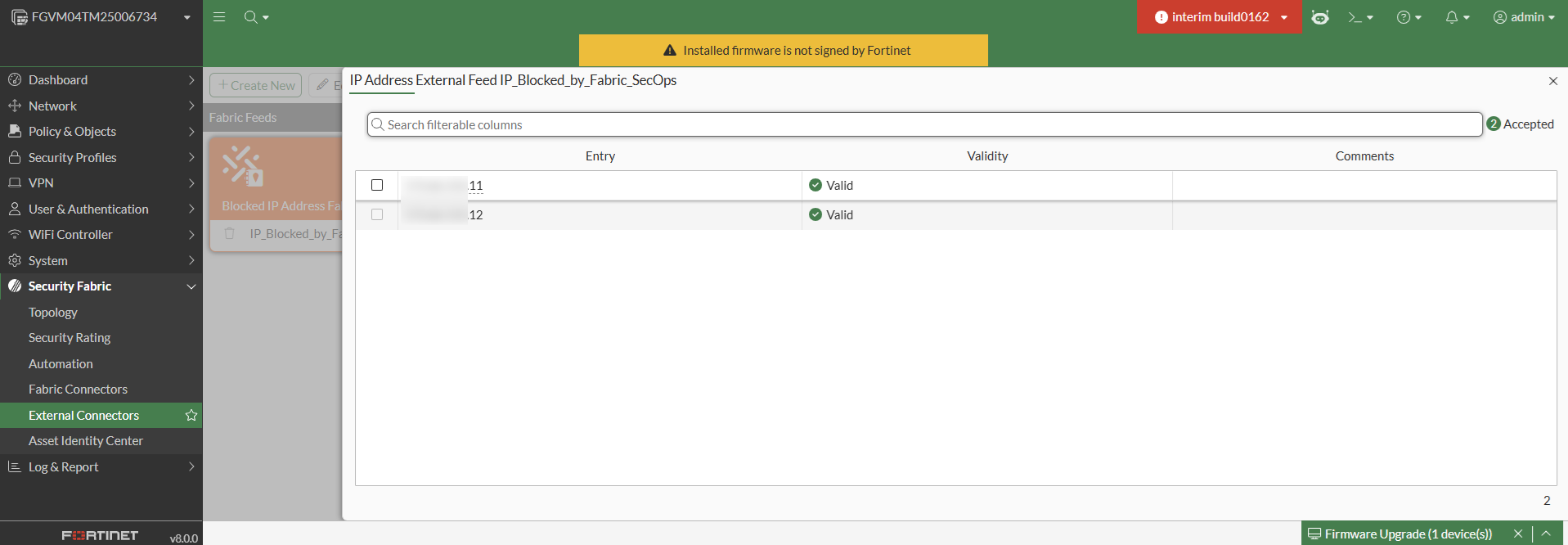Click the FortiAI assistant icon
This screenshot has height=545, width=1568.
coord(1320,17)
